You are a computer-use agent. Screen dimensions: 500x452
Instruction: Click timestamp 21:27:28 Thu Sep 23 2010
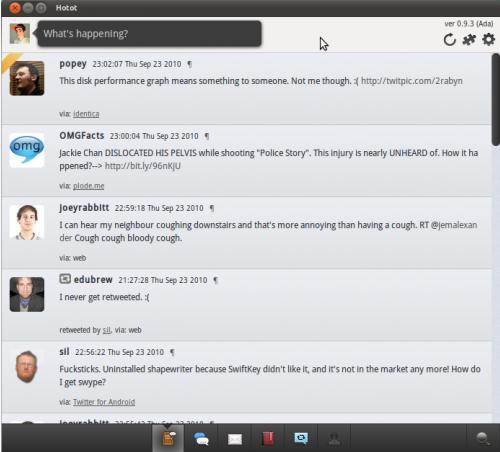click(163, 280)
